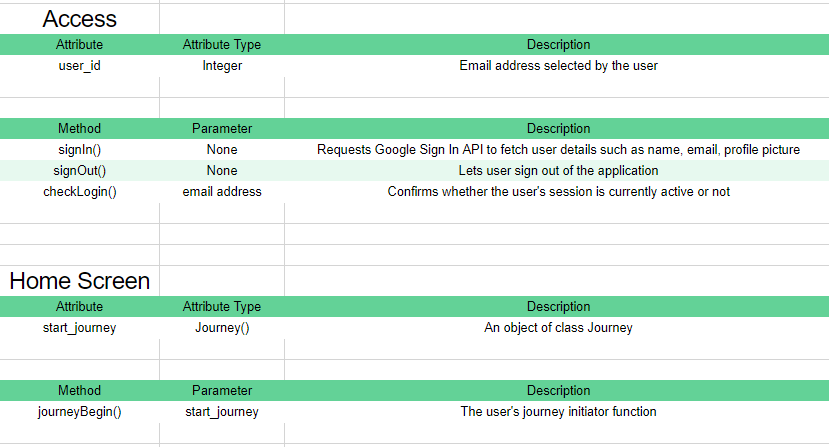829x447 pixels.
Task: Click the start_journey parameter cell beside journeyBegin()
Action: pyautogui.click(x=222, y=412)
